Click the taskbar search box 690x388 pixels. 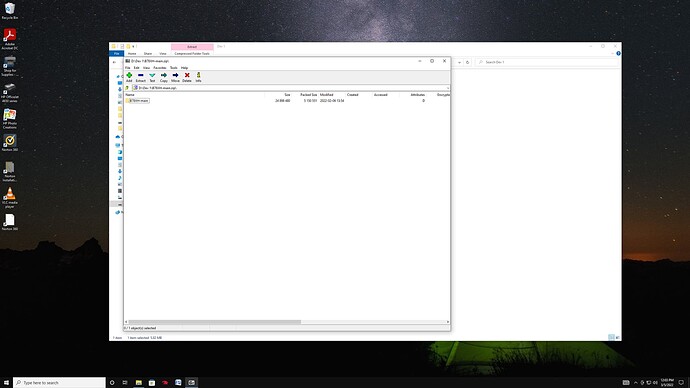pyautogui.click(x=59, y=383)
